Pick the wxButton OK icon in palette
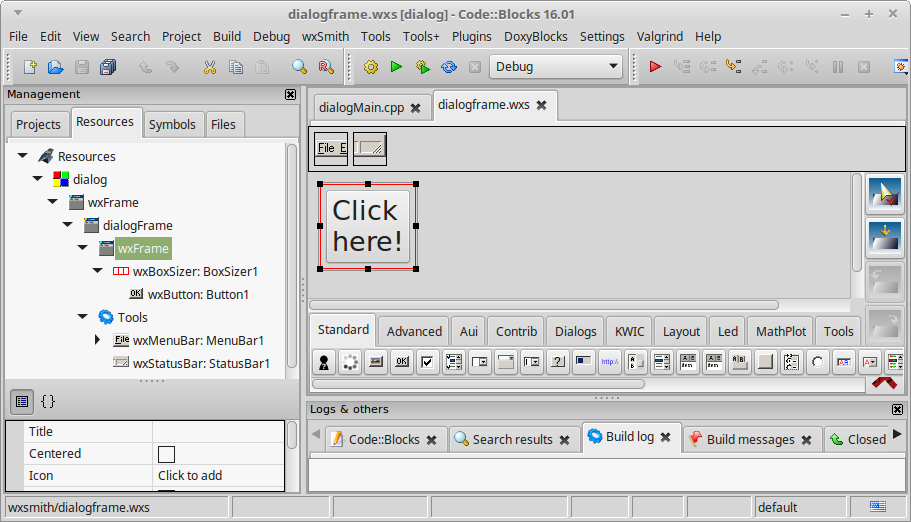 click(401, 361)
